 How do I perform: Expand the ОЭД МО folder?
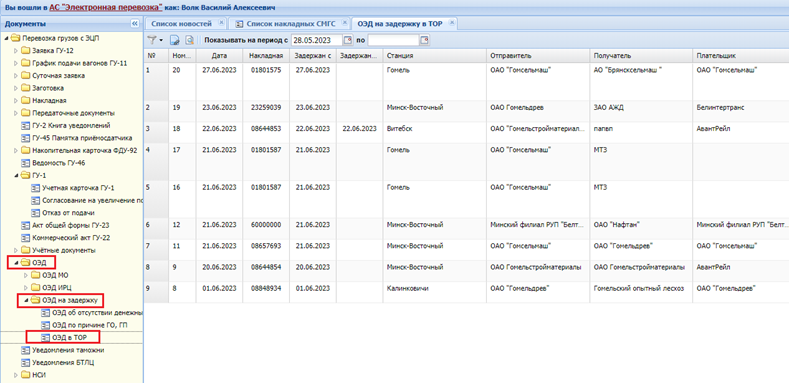[27, 275]
